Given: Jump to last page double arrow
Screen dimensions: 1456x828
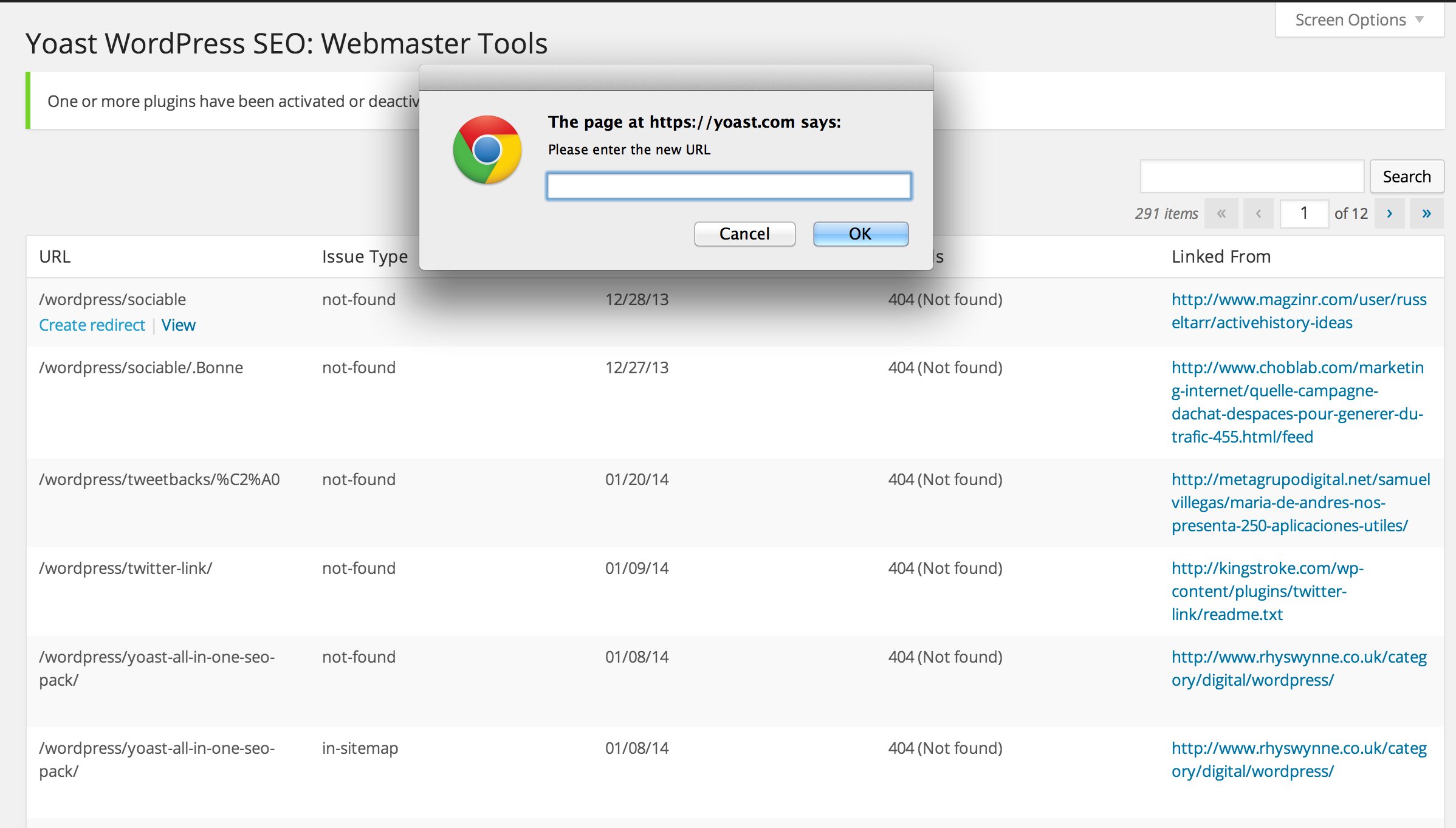Looking at the screenshot, I should pos(1426,213).
